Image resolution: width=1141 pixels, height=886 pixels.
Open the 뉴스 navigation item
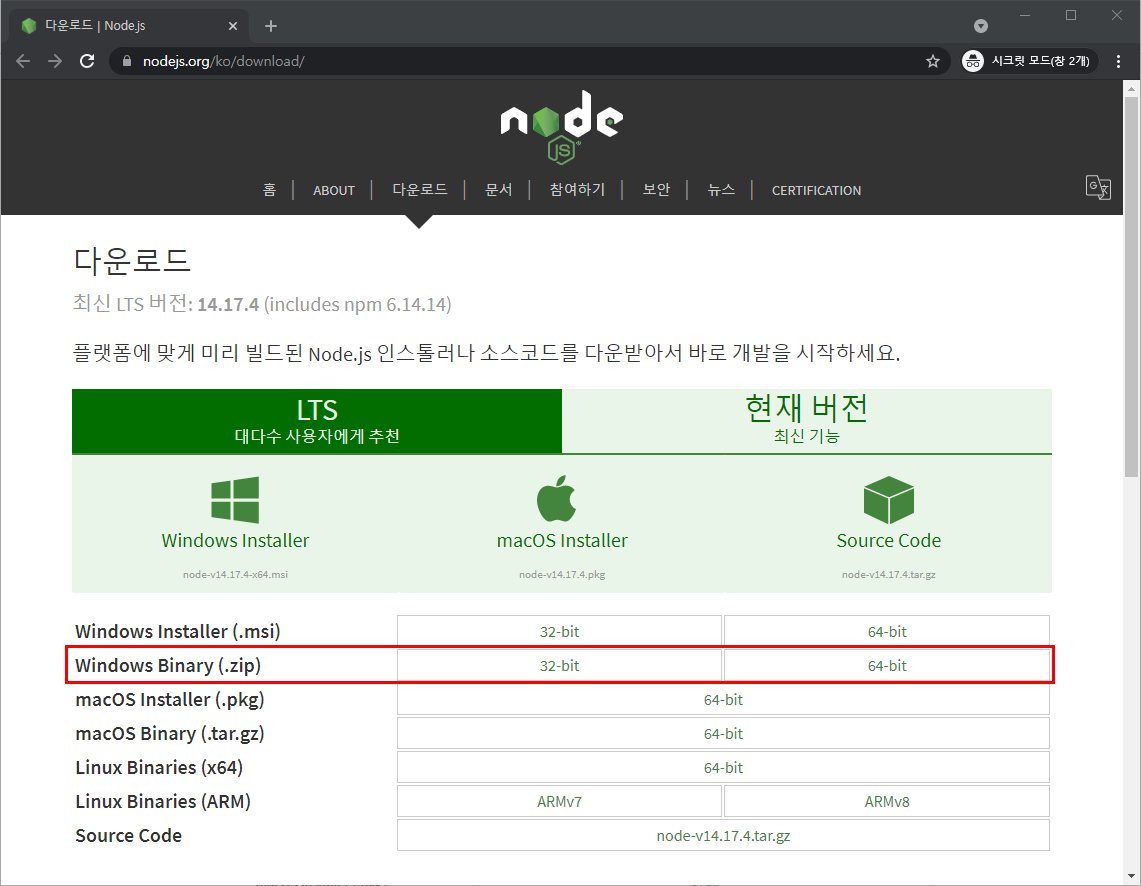point(721,190)
